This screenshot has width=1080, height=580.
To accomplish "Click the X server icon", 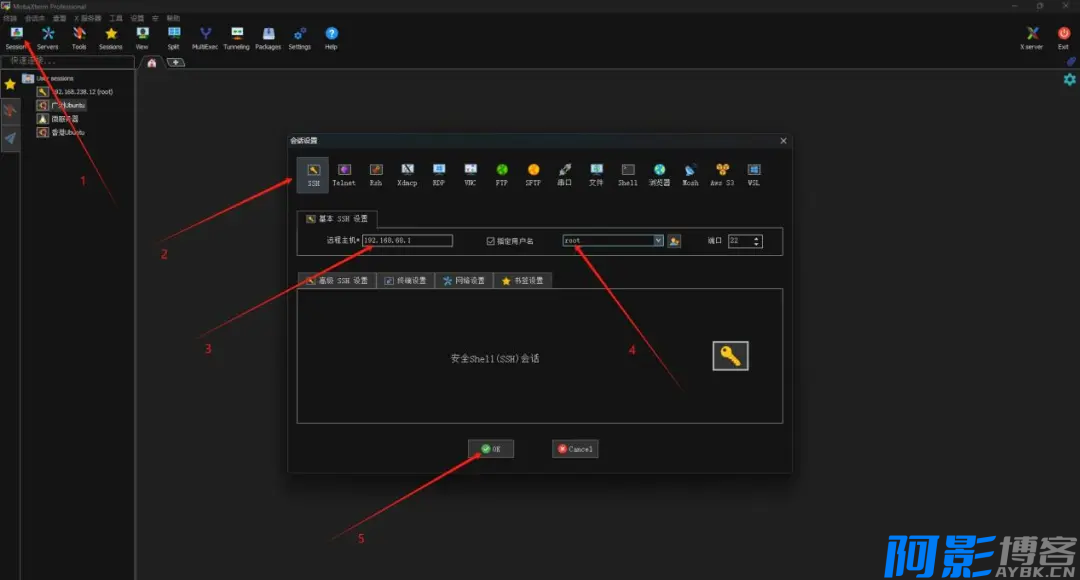I will click(x=1031, y=39).
